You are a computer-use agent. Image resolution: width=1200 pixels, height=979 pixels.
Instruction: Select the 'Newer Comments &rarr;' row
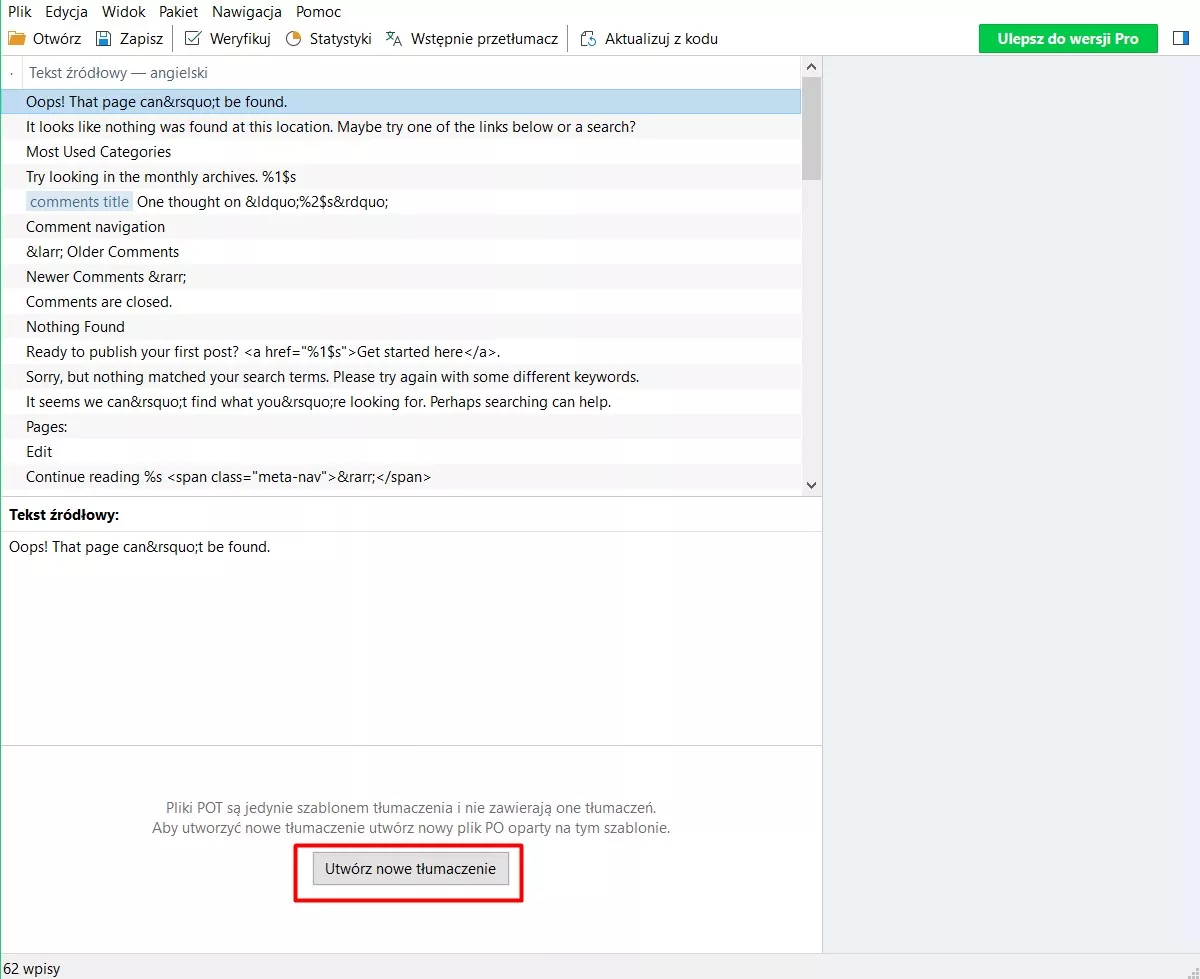click(401, 277)
